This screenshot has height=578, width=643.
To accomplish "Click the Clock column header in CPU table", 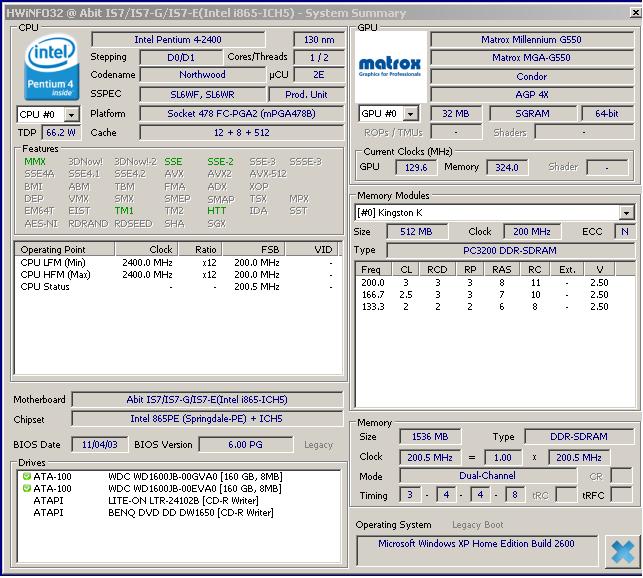I will (146, 249).
